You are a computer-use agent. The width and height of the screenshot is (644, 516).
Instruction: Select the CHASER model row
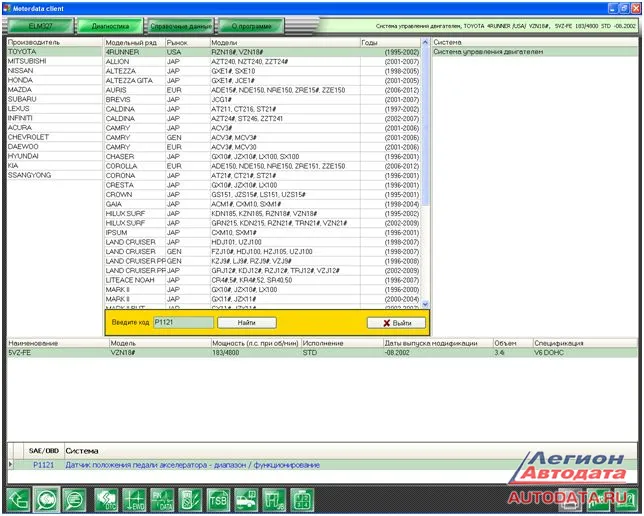[x=262, y=157]
